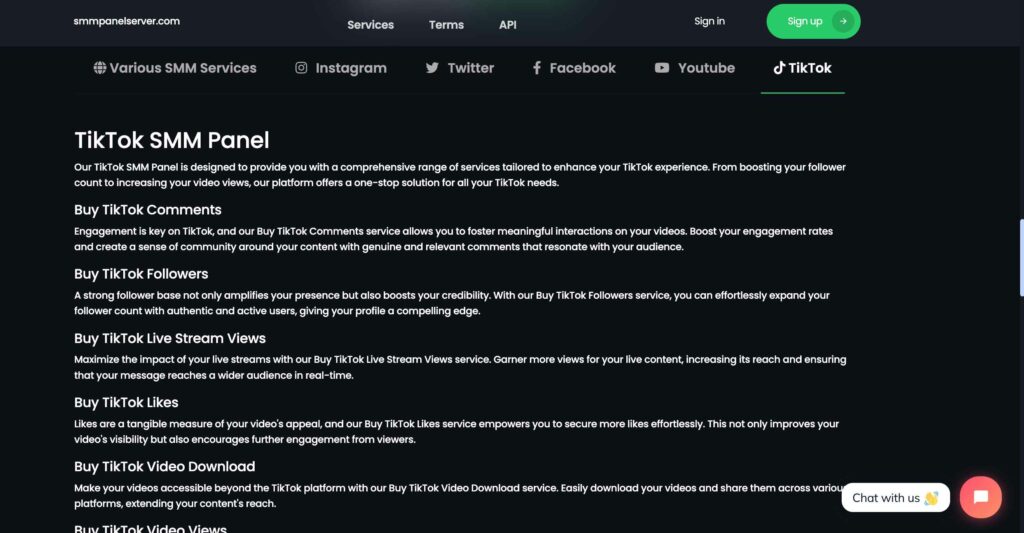Click the Twitter bird icon

click(x=432, y=68)
